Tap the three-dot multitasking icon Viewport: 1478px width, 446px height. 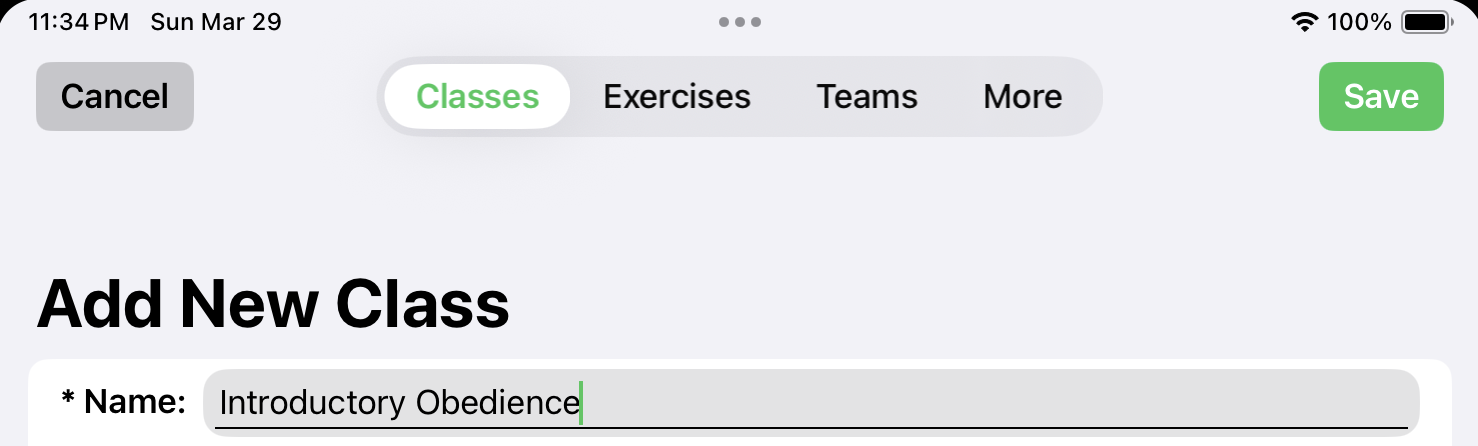click(740, 22)
